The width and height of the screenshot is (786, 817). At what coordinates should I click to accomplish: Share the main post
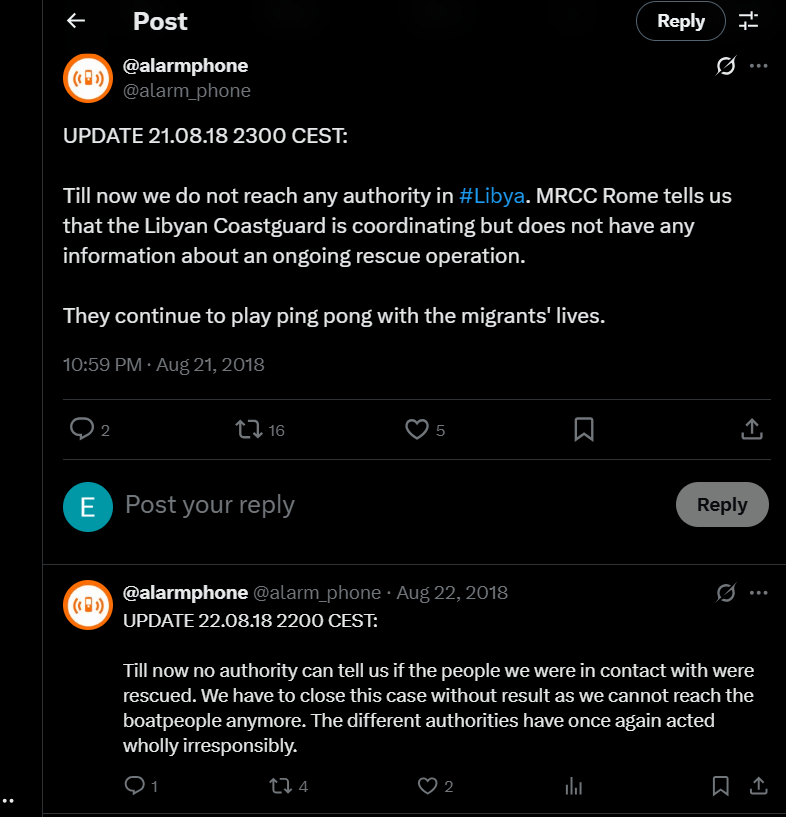(x=752, y=429)
